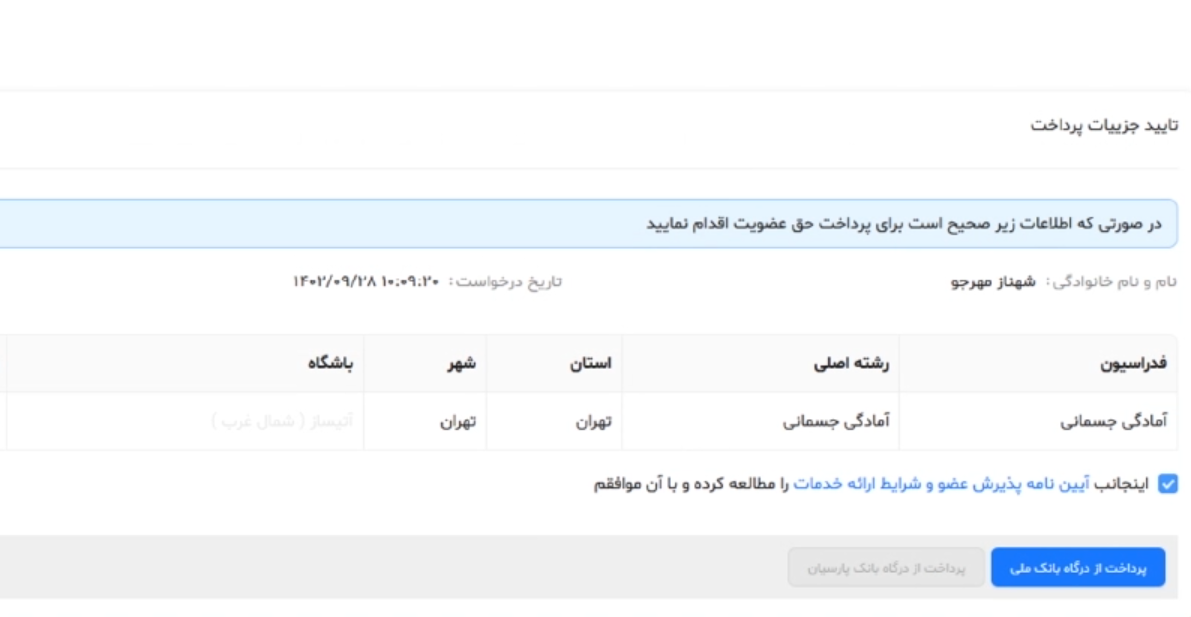Image resolution: width=1191 pixels, height=617 pixels.
Task: Click پرداخت از درگاه بانک ملی button
Action: (x=1077, y=568)
